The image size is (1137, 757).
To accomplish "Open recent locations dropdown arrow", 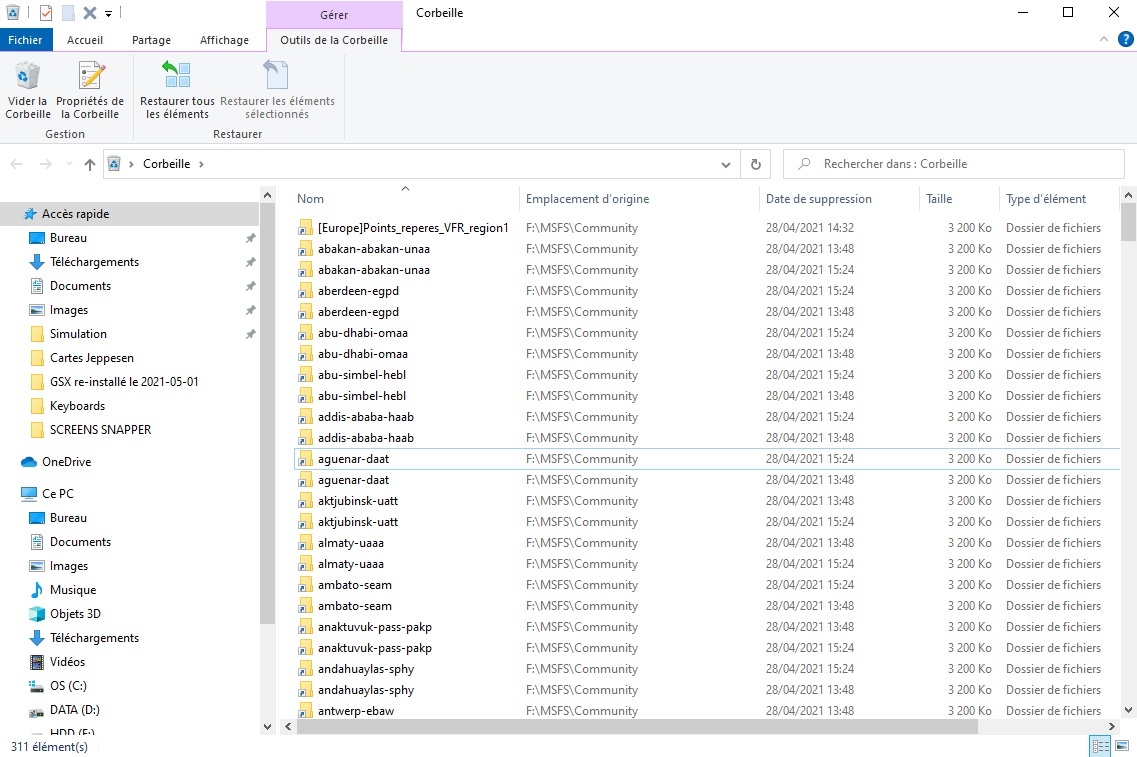I will 70,165.
